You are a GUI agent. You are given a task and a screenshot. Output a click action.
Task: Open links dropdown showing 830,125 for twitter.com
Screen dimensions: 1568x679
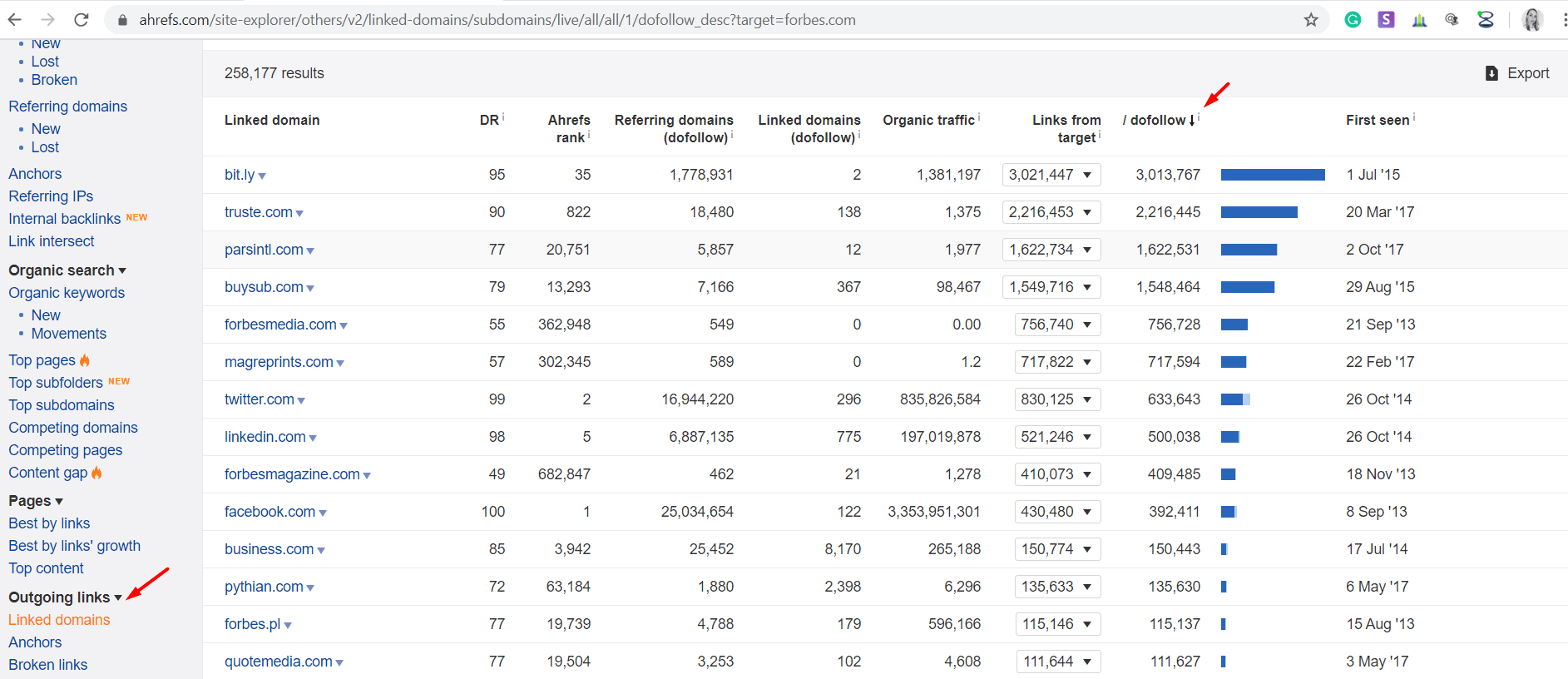[x=1057, y=399]
